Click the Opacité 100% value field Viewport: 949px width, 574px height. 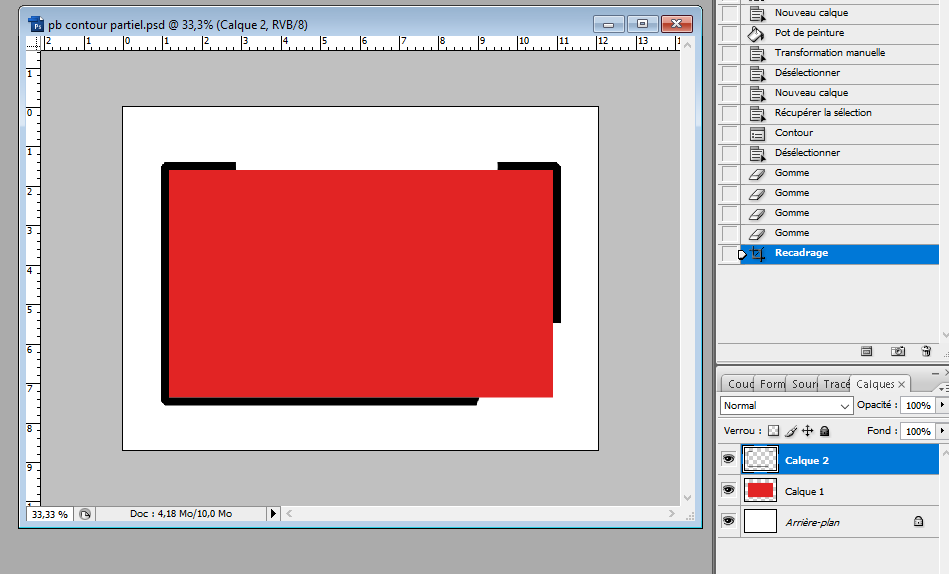tap(918, 405)
